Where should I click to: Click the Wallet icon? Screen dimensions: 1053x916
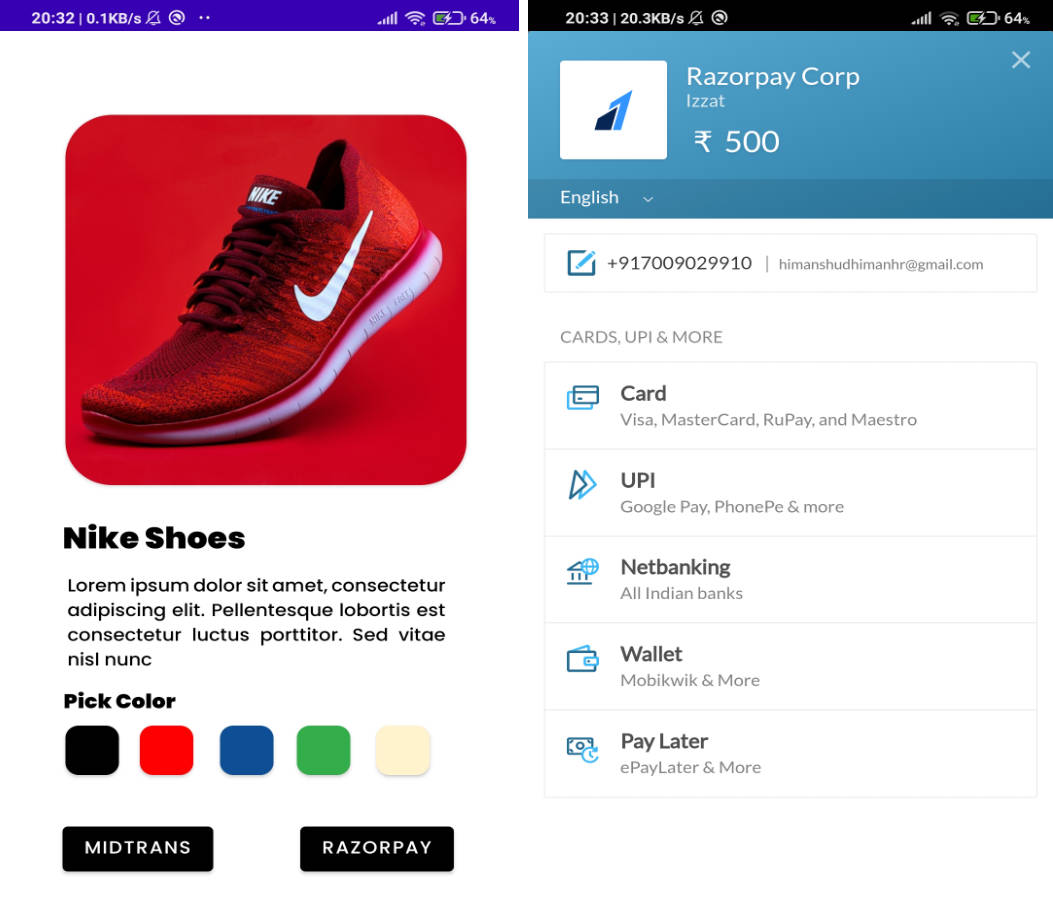click(x=582, y=659)
